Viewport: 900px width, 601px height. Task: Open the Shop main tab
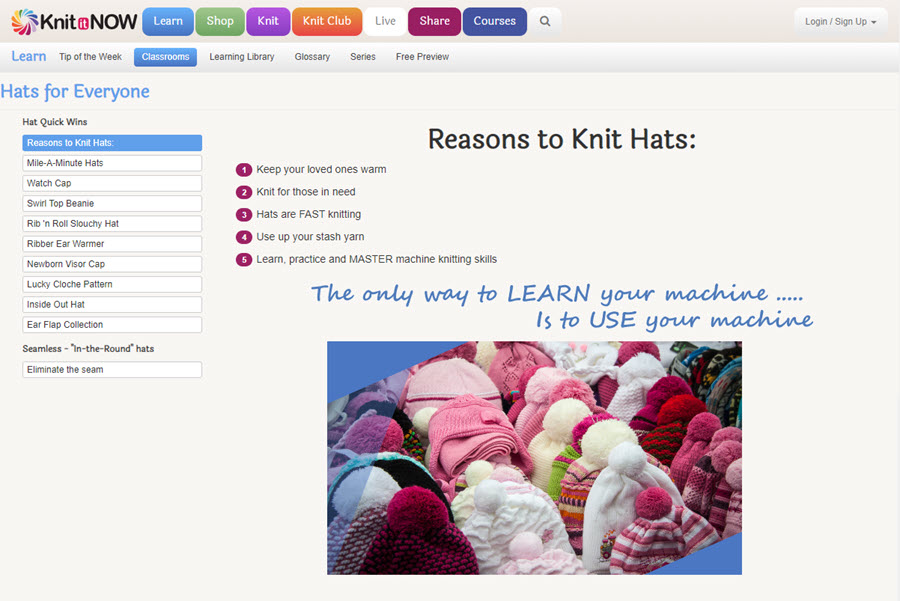(220, 21)
